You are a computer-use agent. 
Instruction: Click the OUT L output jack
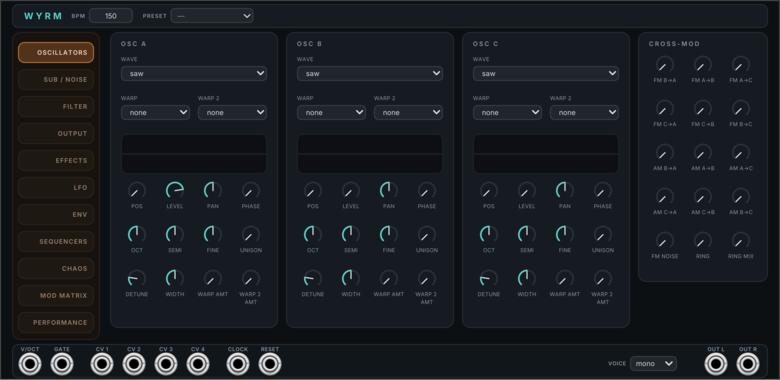coord(716,364)
